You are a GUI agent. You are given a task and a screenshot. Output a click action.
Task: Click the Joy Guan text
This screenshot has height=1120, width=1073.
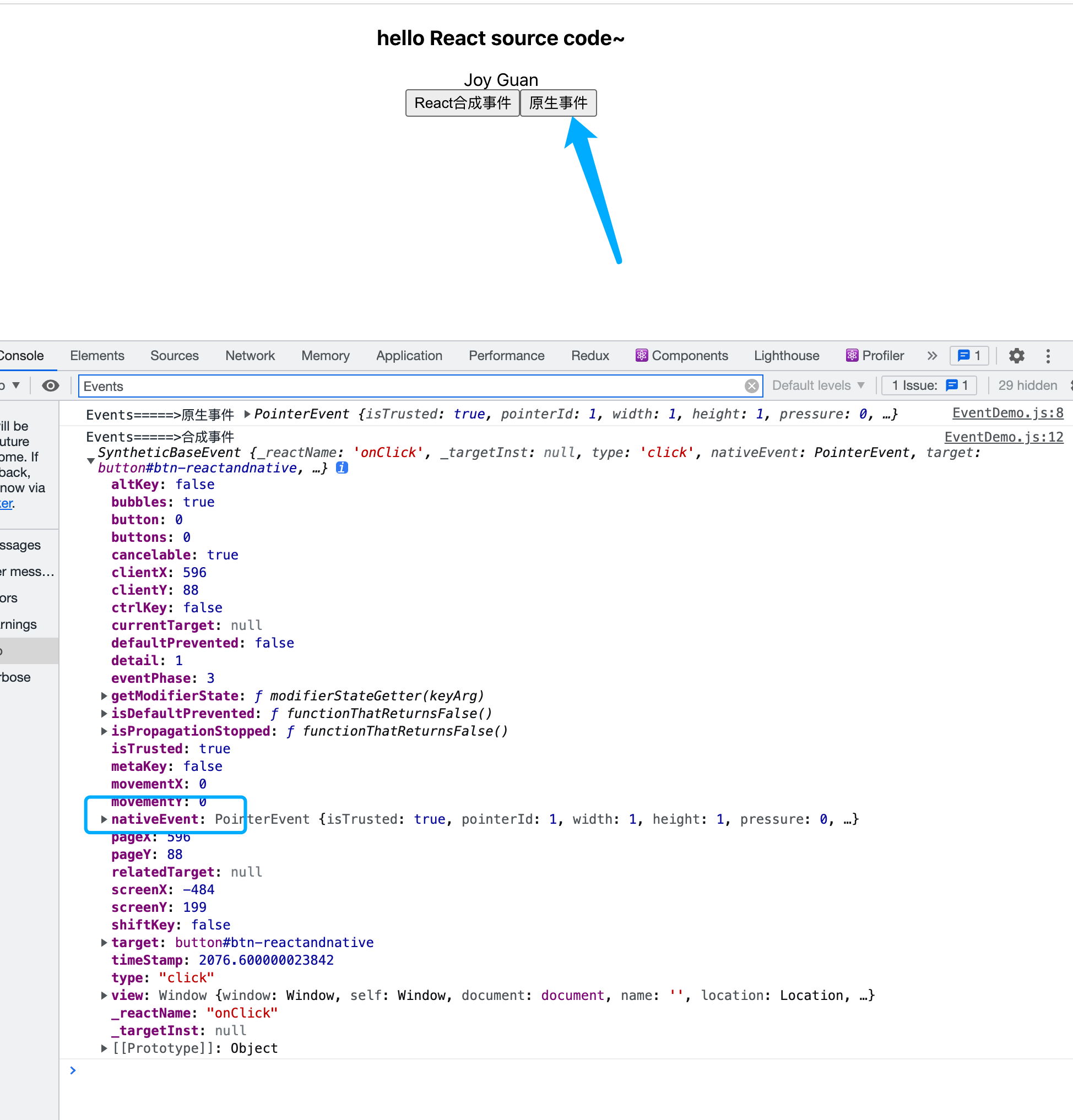501,79
